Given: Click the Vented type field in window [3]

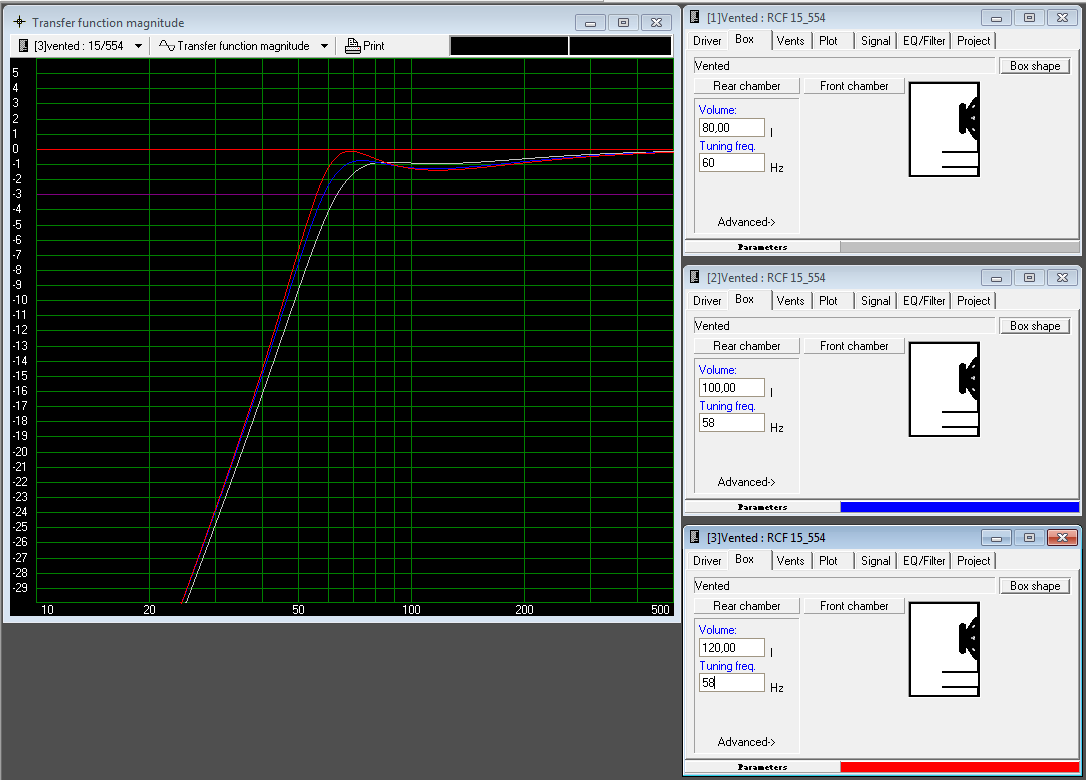Looking at the screenshot, I should 844,585.
